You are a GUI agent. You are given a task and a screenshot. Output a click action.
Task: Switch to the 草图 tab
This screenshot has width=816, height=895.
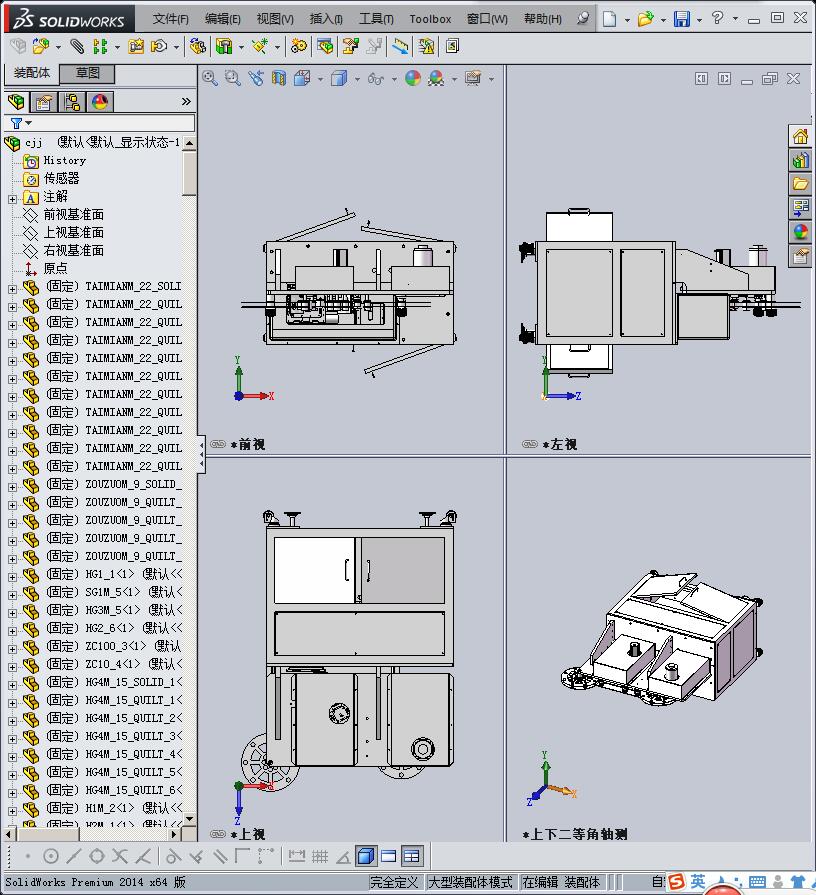click(88, 73)
